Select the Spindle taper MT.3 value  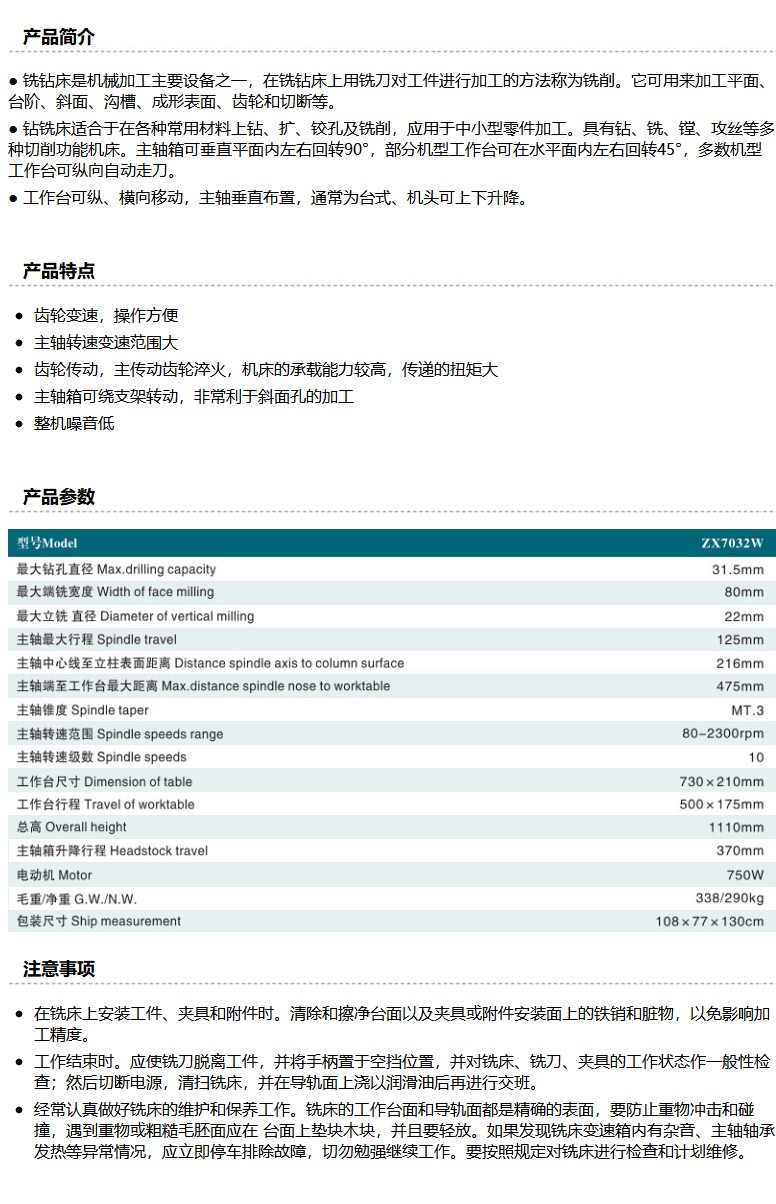(x=747, y=711)
